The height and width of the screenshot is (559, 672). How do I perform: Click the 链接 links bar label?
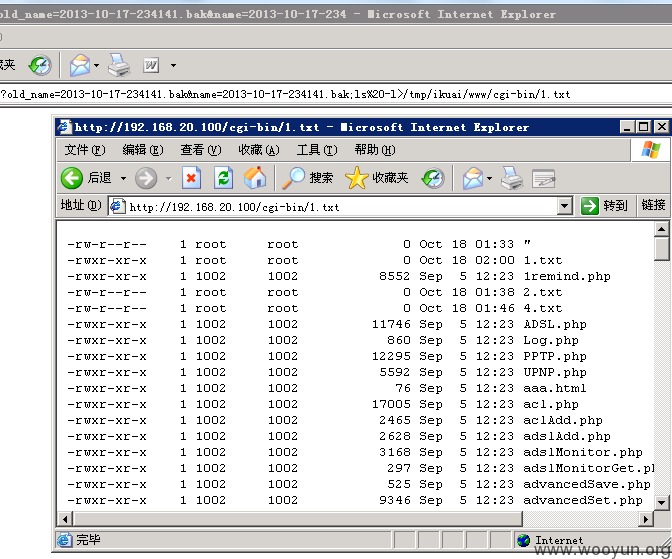point(653,206)
